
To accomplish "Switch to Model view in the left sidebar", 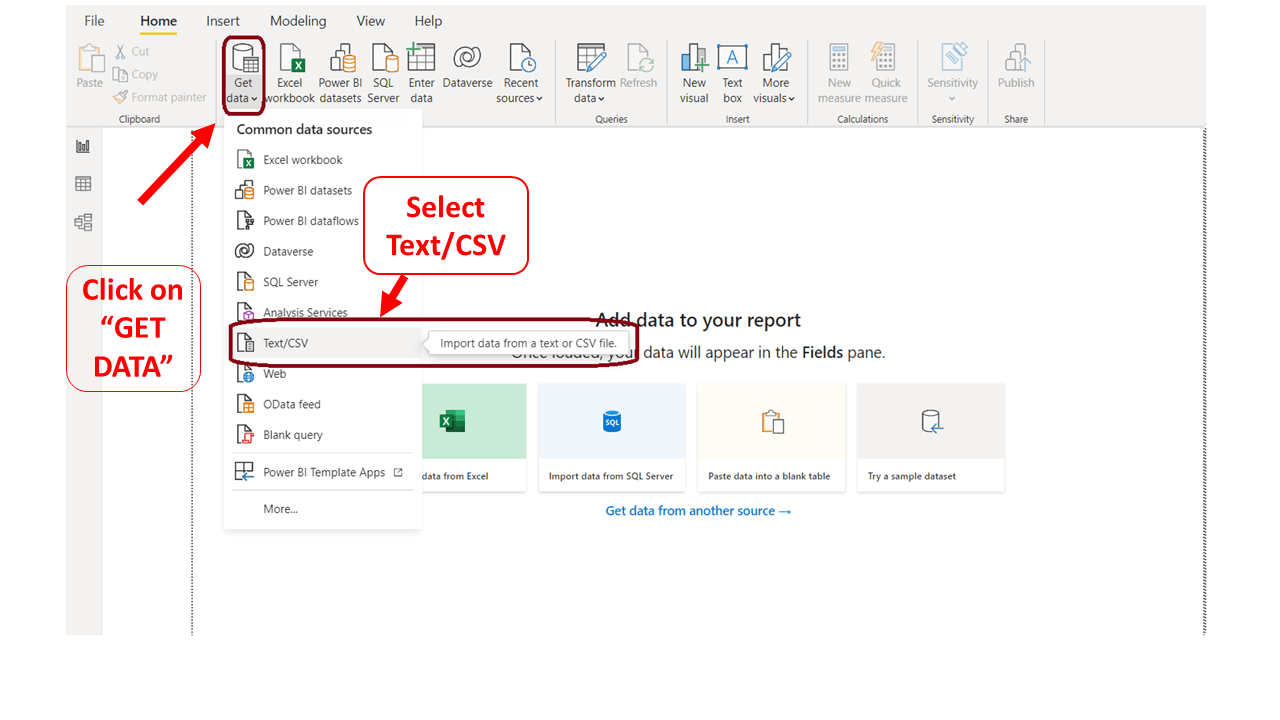I will (84, 222).
